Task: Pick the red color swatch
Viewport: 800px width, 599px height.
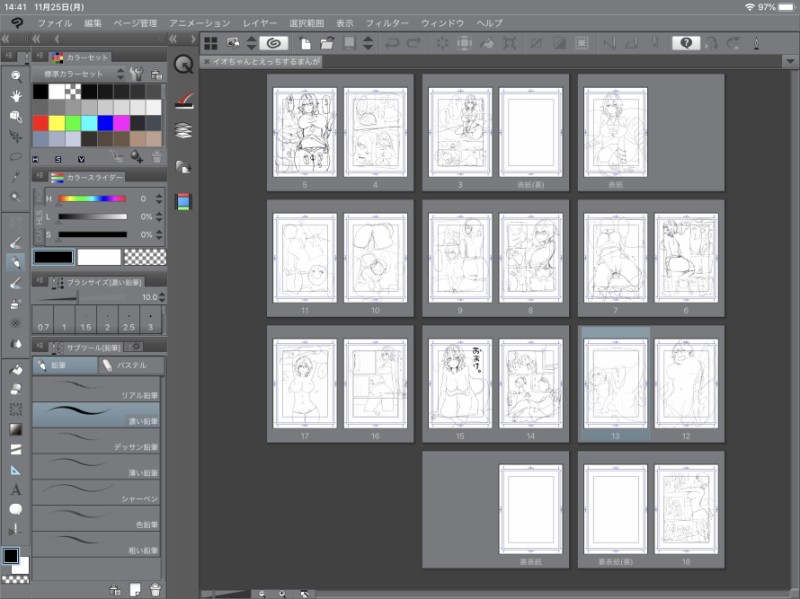Action: tap(40, 123)
